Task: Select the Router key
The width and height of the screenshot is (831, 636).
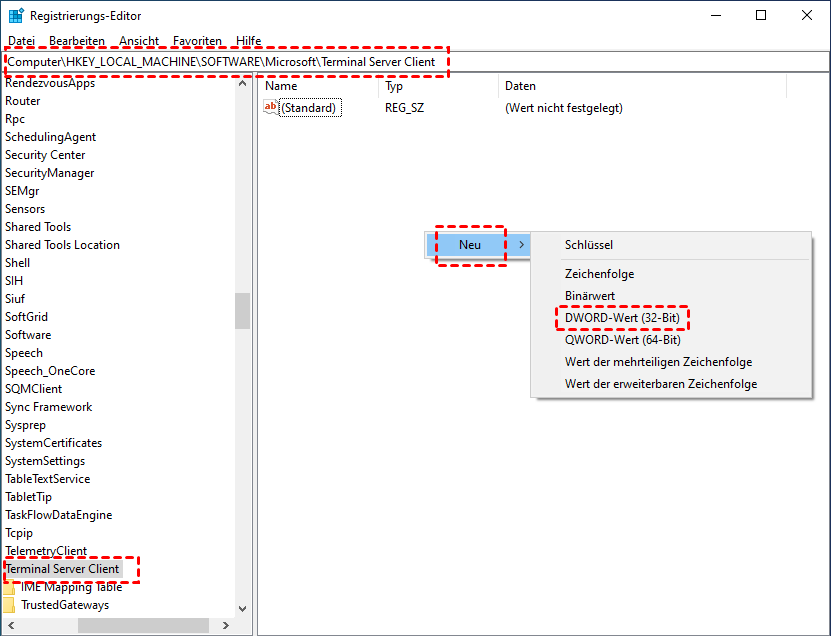Action: tap(22, 101)
